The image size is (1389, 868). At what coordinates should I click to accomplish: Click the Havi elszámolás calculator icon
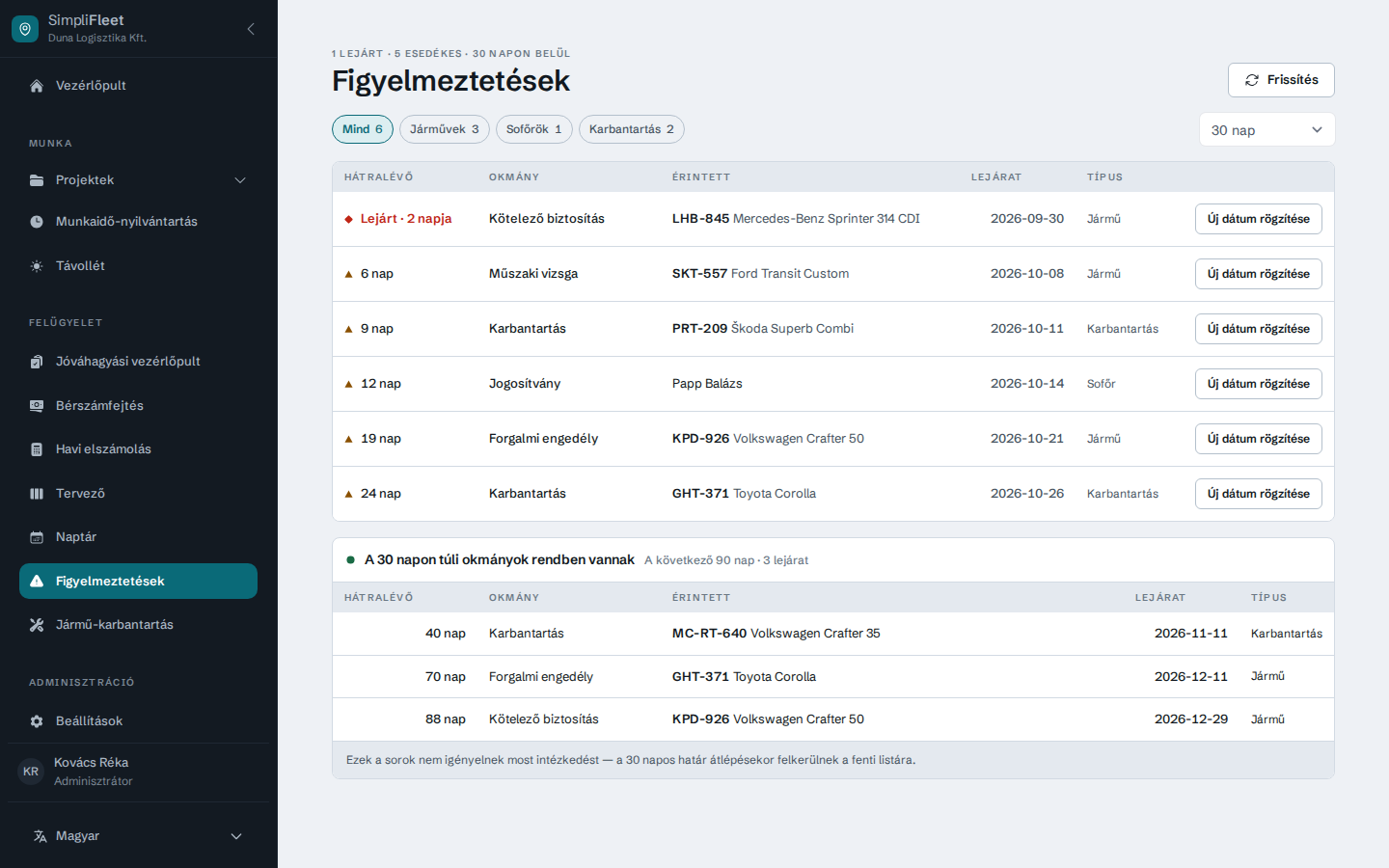(37, 449)
